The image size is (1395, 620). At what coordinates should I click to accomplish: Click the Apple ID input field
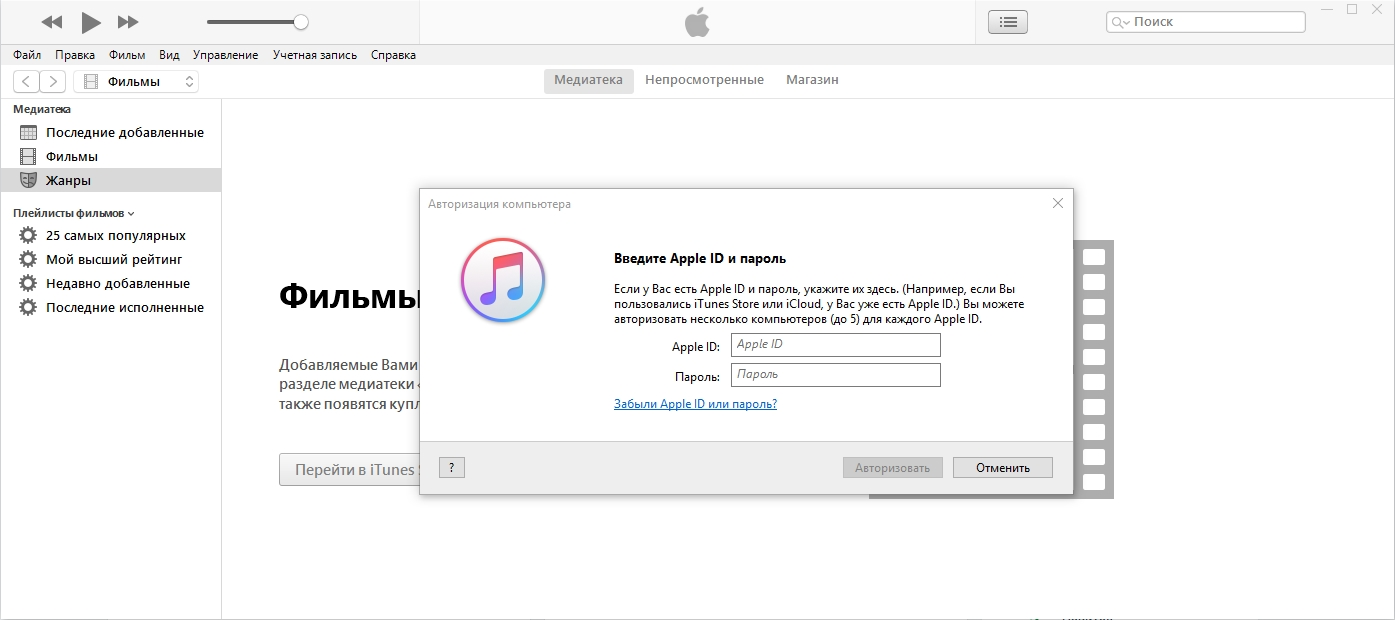tap(836, 345)
